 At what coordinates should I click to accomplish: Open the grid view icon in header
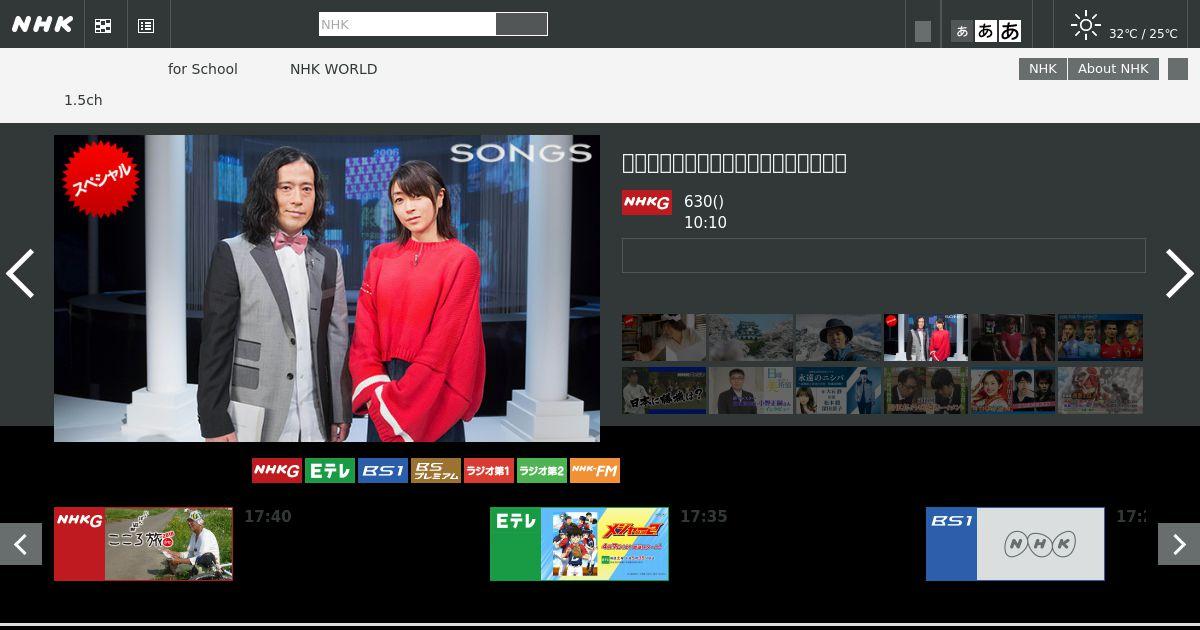pyautogui.click(x=103, y=25)
